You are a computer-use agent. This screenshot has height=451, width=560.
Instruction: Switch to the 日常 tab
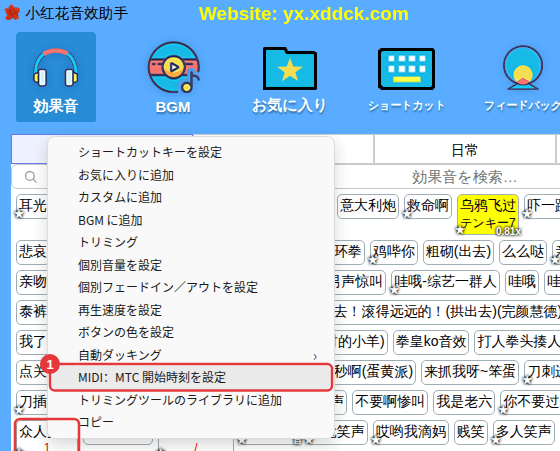[464, 150]
